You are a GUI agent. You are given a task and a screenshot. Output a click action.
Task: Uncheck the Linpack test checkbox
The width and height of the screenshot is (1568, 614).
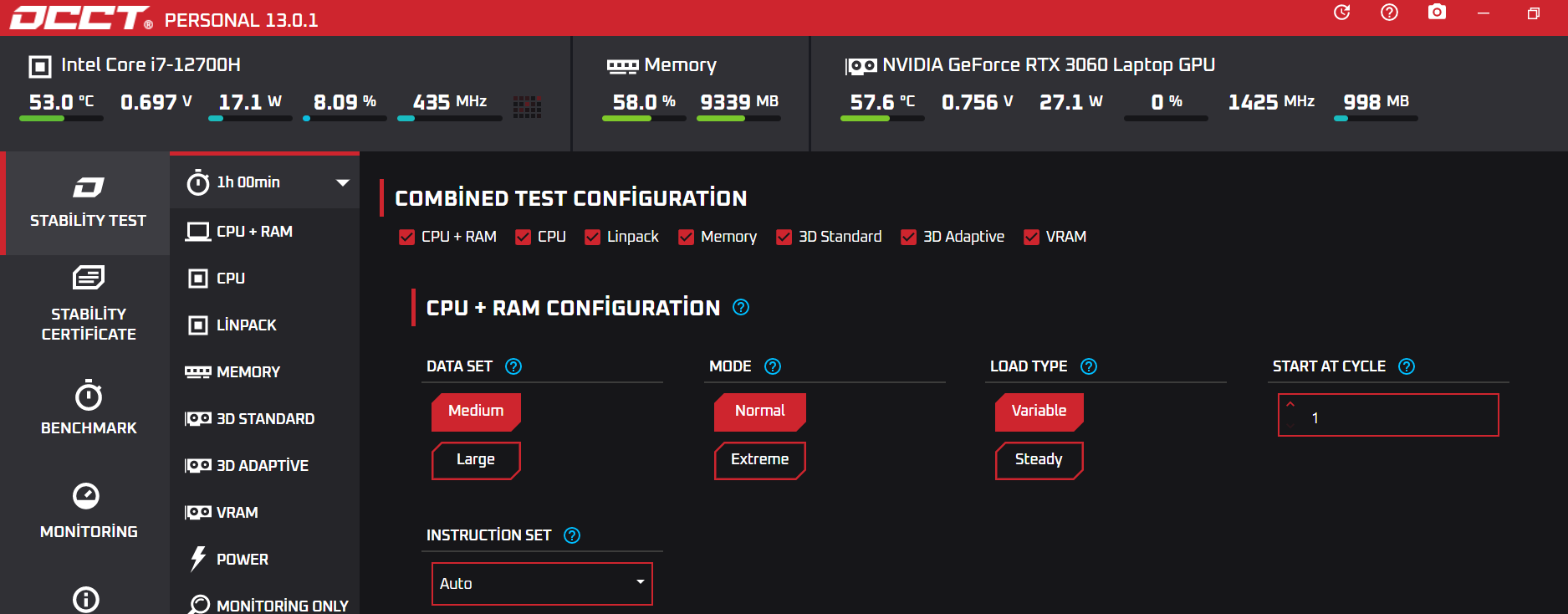(593, 238)
